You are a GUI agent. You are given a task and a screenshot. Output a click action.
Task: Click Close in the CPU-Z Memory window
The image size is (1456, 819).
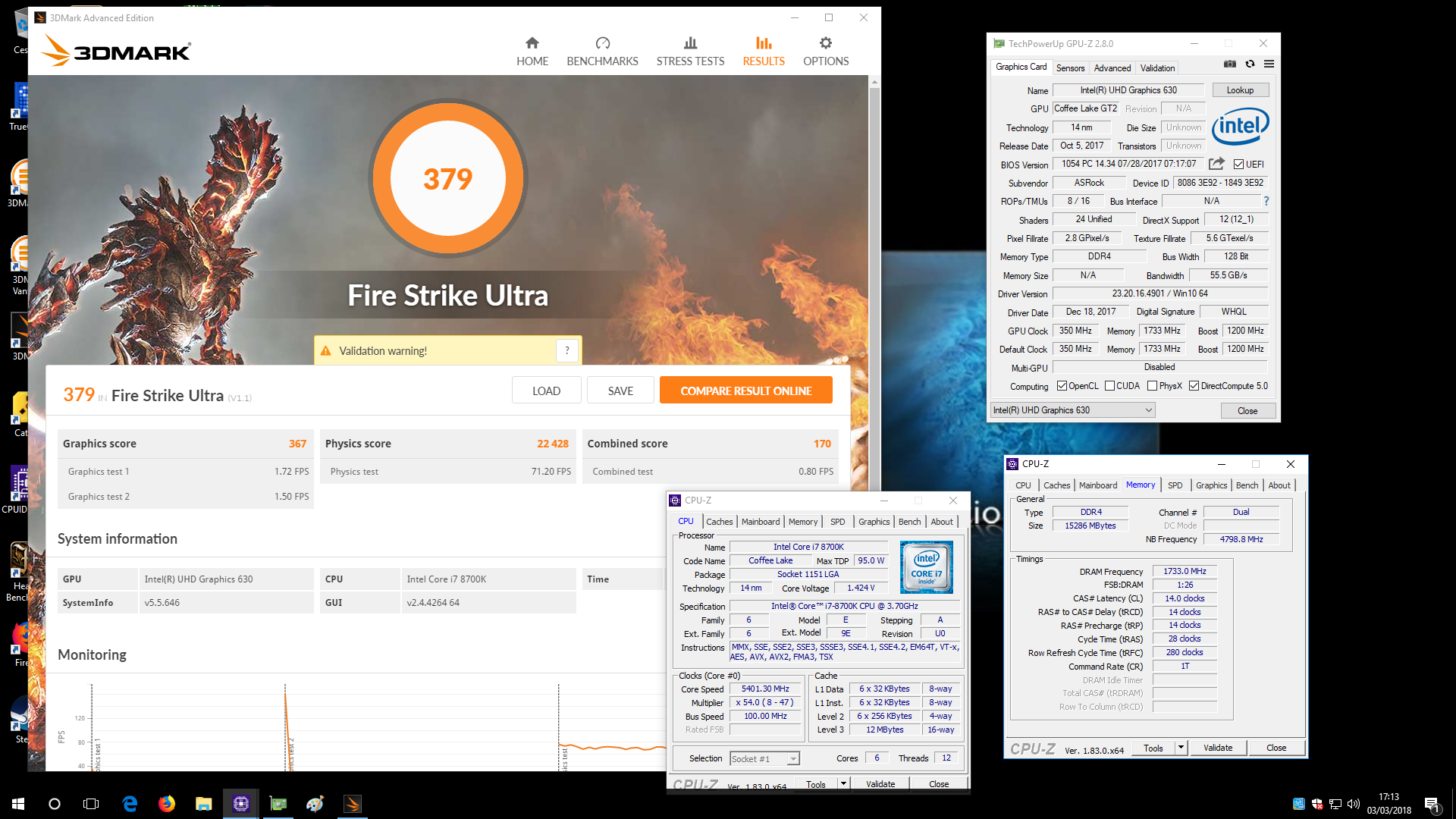point(1276,748)
